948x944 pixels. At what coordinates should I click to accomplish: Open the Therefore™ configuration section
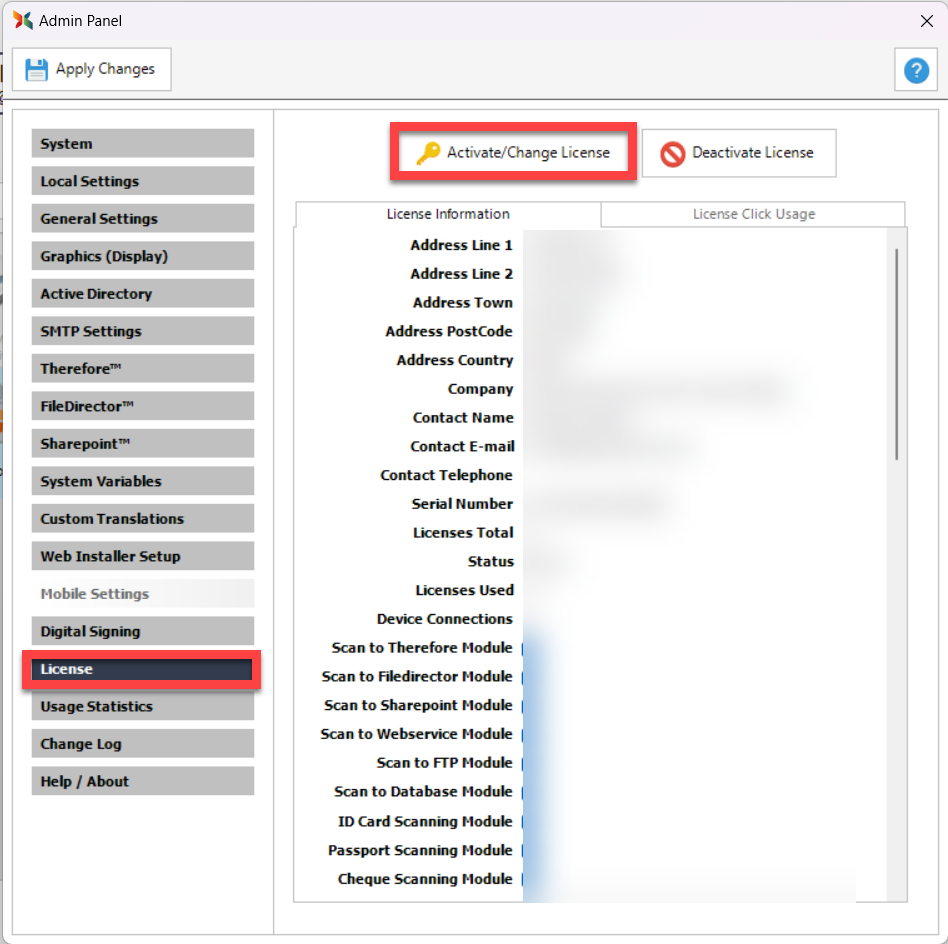pyautogui.click(x=142, y=369)
